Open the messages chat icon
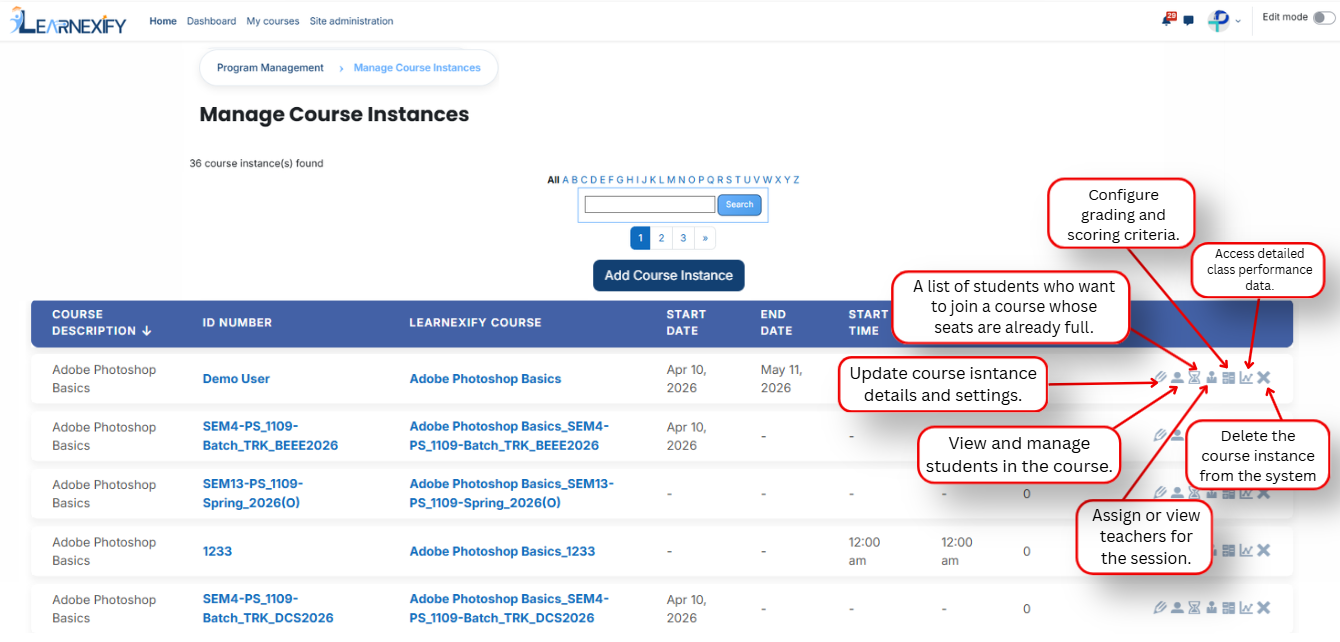The width and height of the screenshot is (1340, 642). click(x=1188, y=20)
